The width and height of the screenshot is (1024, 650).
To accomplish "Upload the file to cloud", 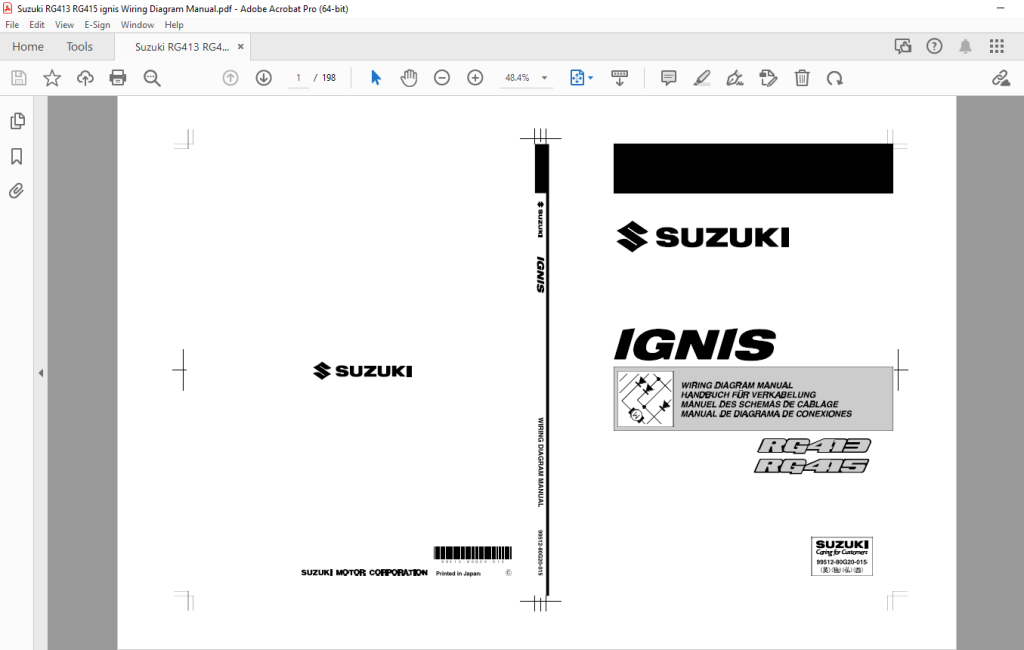I will click(x=85, y=78).
